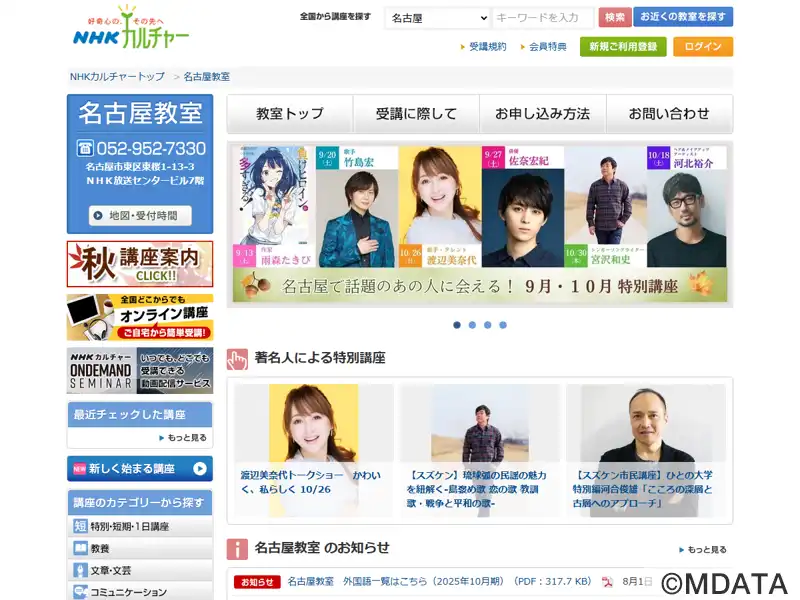Click the keyword search input field
The height and width of the screenshot is (600, 800).
pos(543,18)
